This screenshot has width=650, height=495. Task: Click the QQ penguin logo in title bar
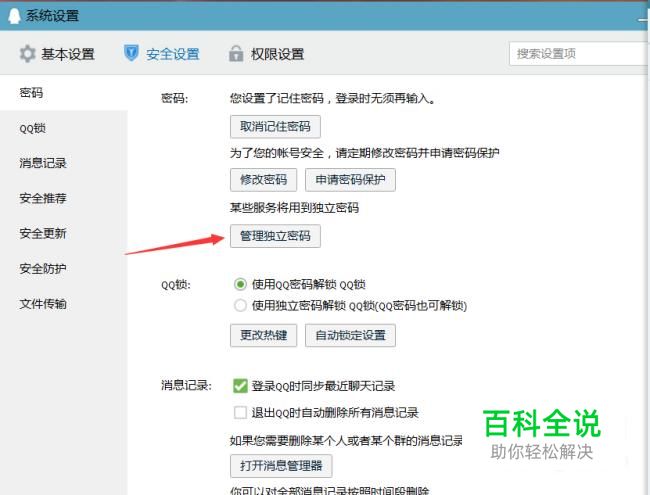click(x=15, y=16)
